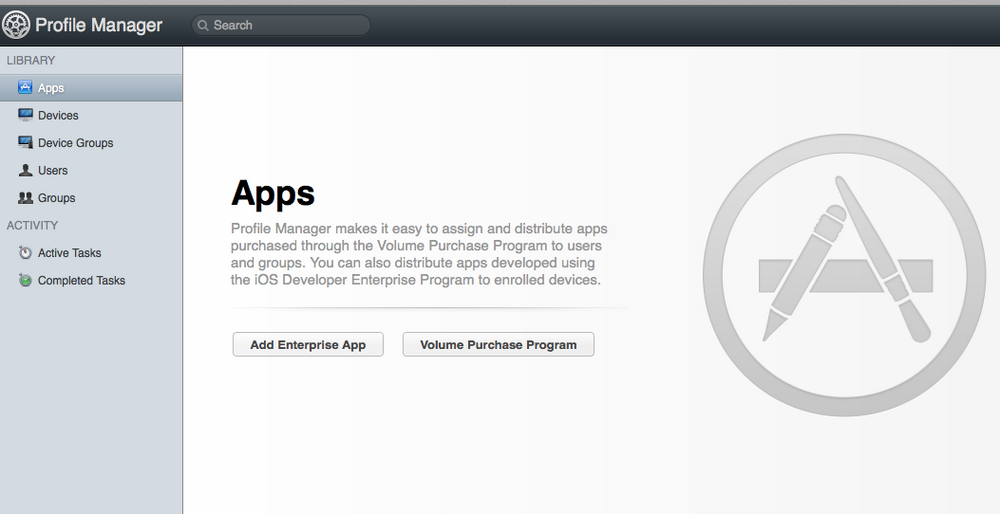Select Apps in the Library sidebar

[91, 88]
